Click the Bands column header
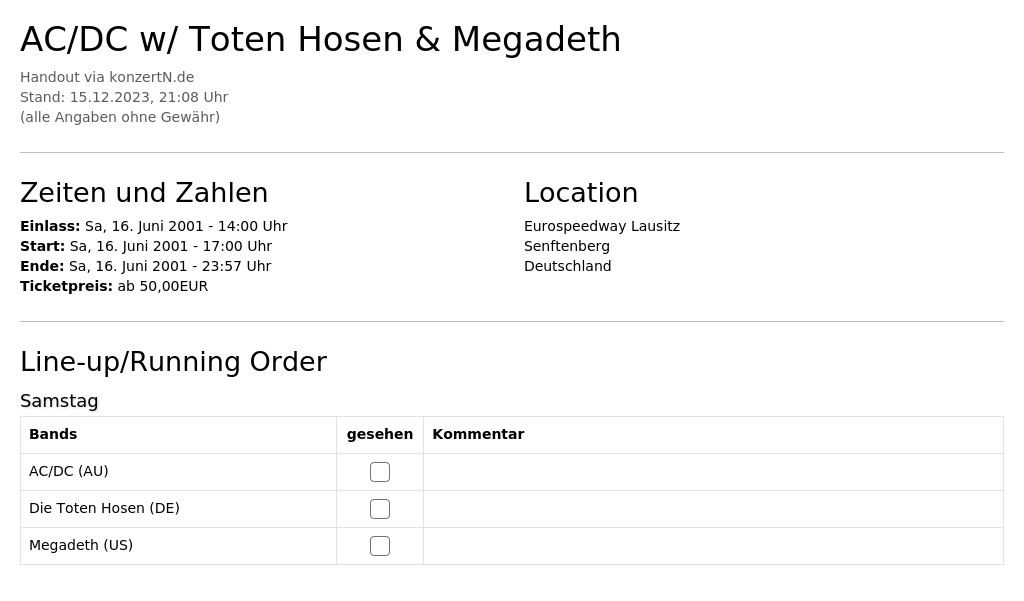 coord(53,434)
